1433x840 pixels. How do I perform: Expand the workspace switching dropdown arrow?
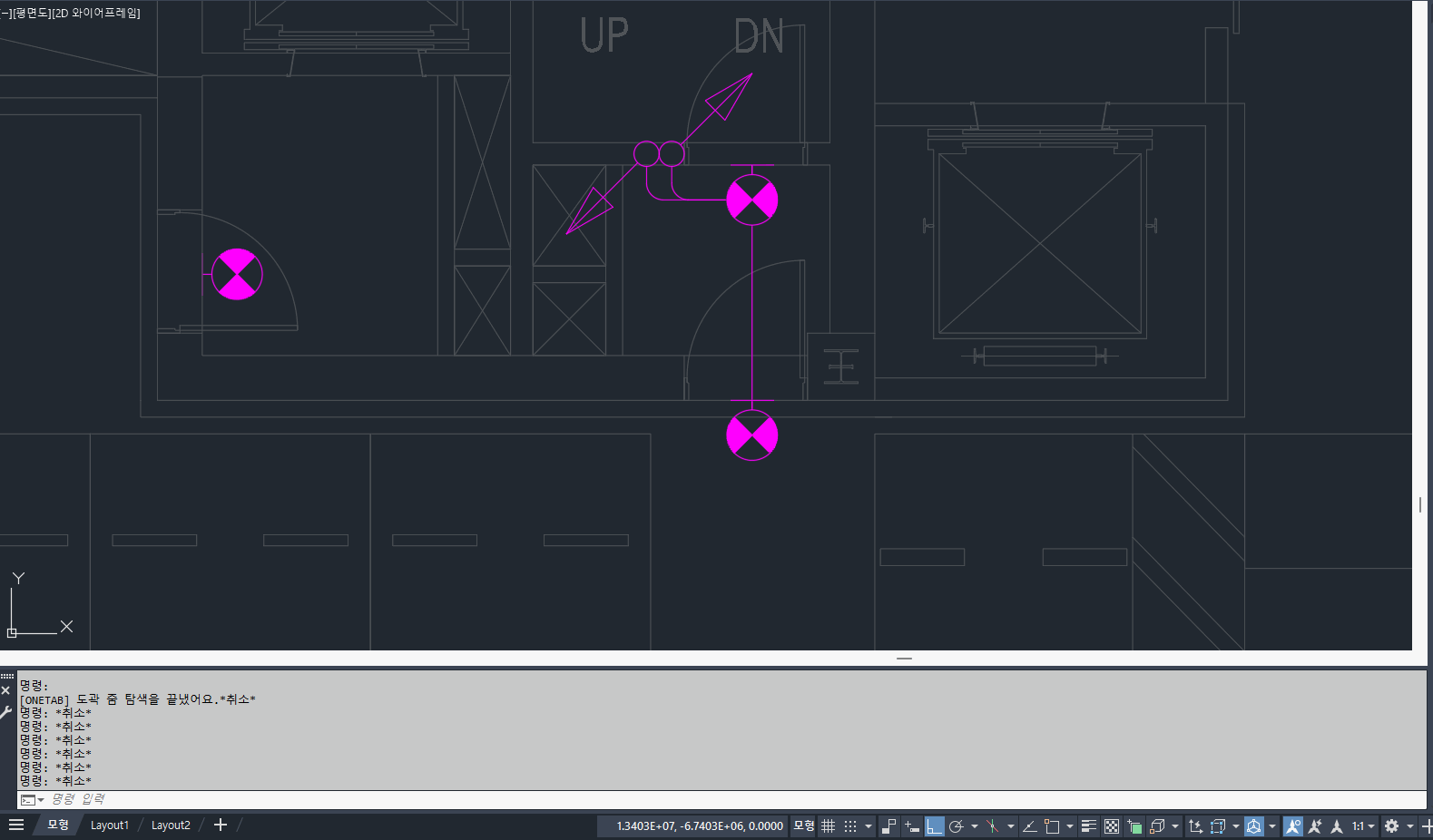coord(1410,825)
